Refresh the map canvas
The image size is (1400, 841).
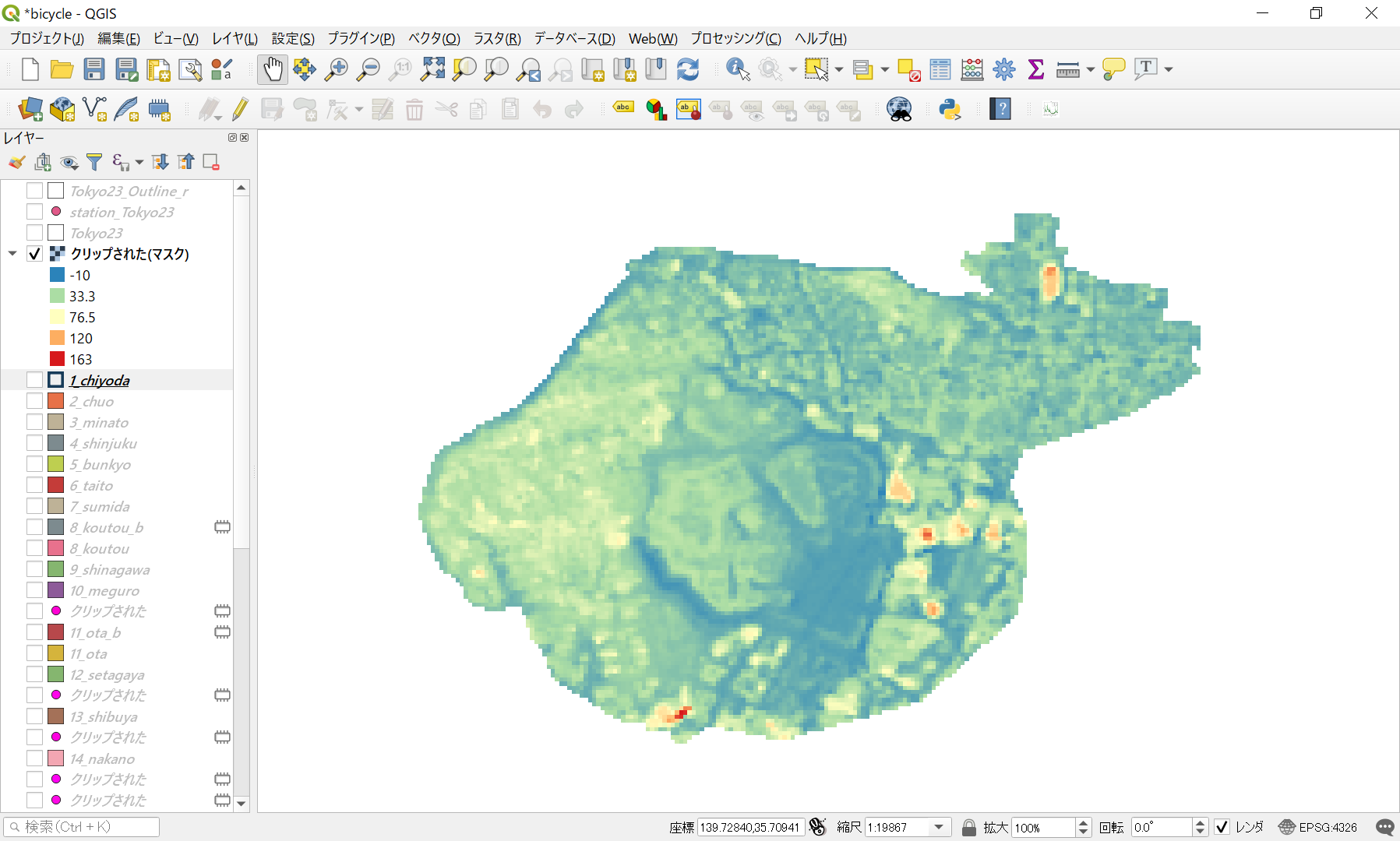(x=688, y=69)
